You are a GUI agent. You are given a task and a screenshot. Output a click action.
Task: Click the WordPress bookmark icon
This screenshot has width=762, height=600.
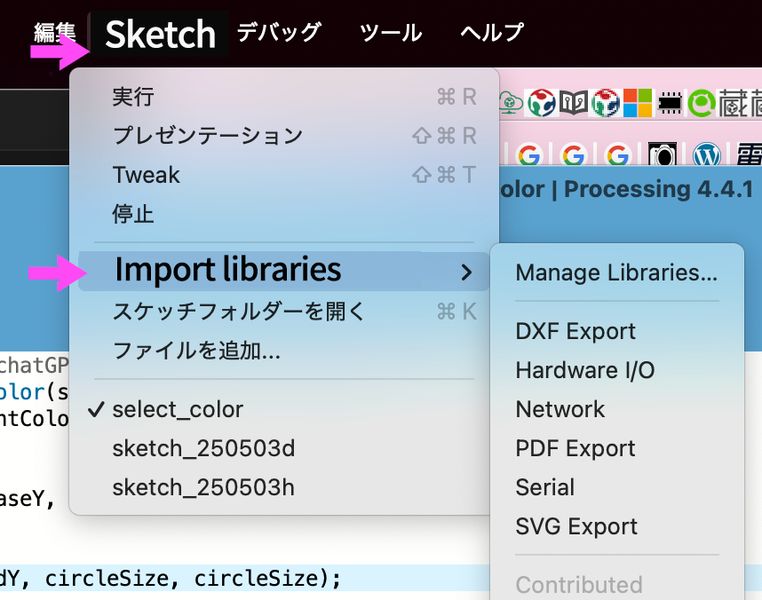pos(707,154)
